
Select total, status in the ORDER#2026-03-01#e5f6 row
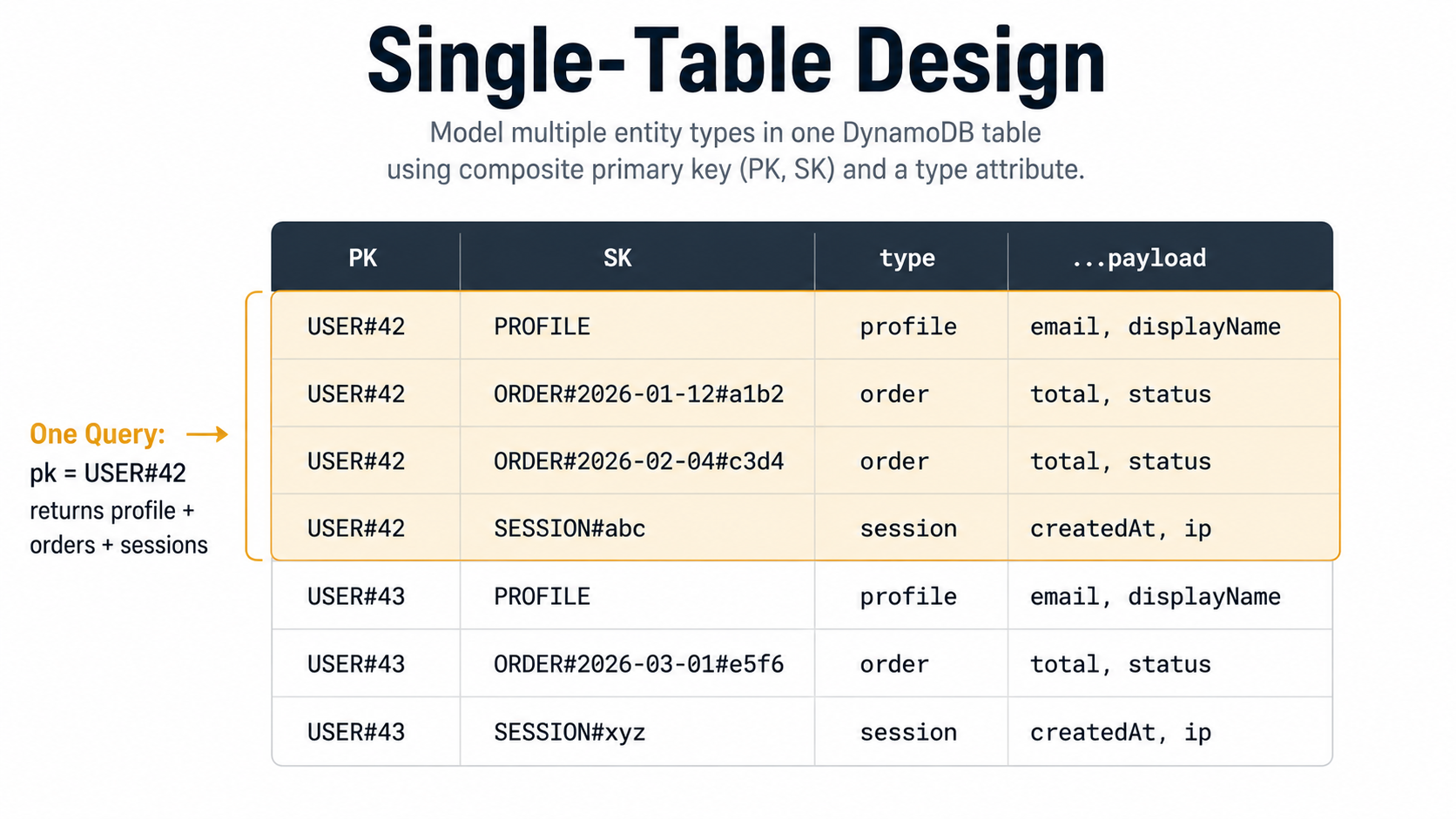coord(1121,664)
